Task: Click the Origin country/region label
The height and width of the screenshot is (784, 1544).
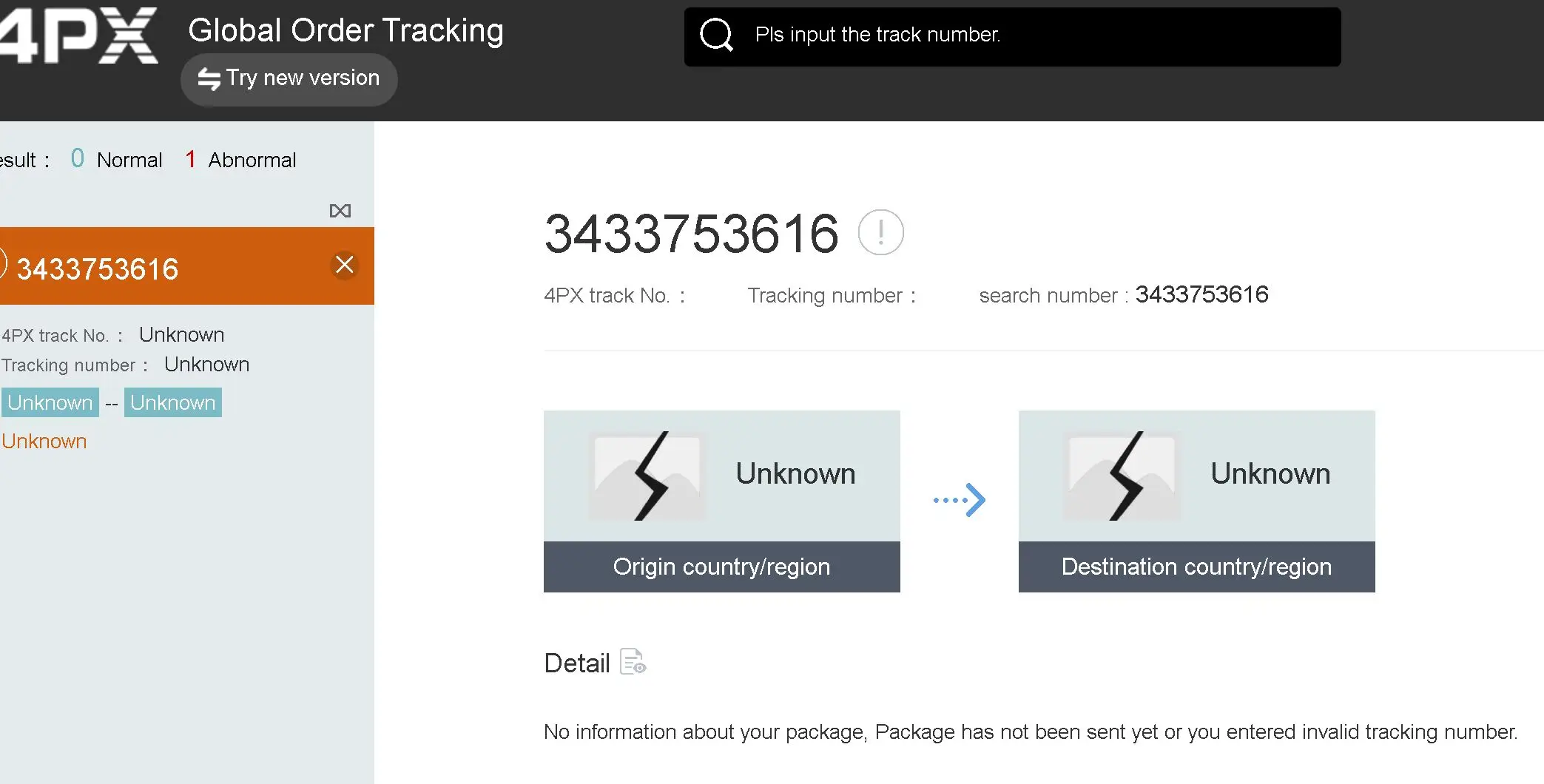Action: pyautogui.click(x=722, y=567)
